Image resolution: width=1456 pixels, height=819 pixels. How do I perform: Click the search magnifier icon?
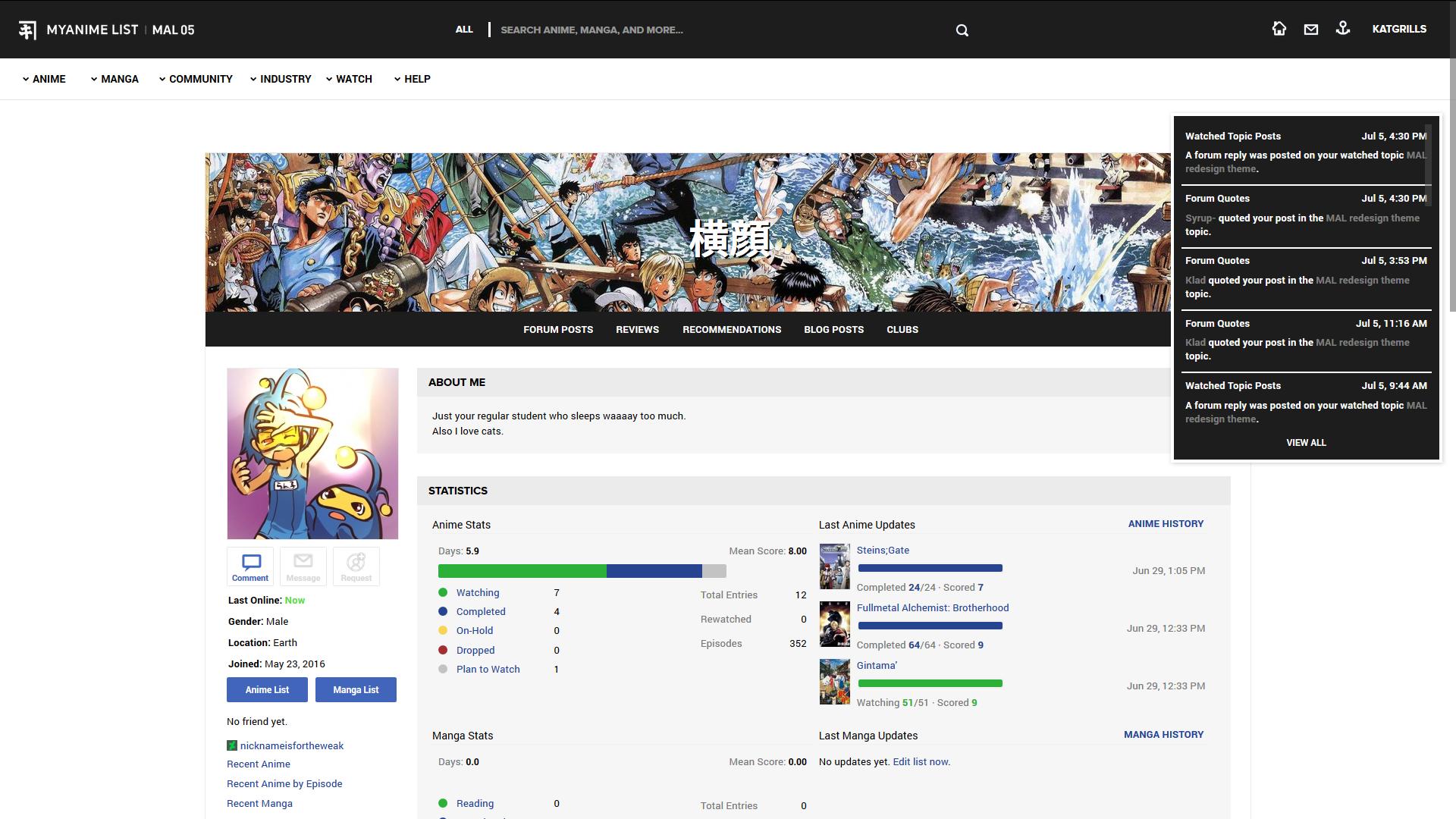(x=962, y=30)
